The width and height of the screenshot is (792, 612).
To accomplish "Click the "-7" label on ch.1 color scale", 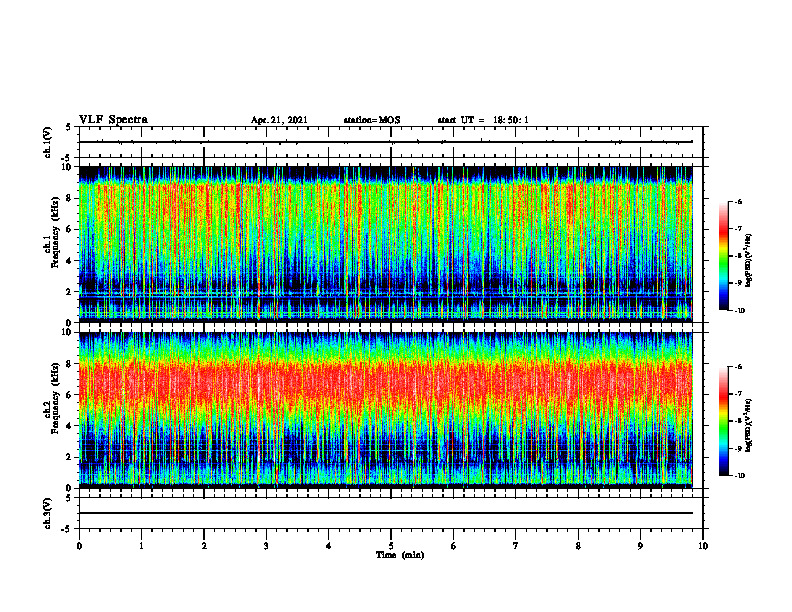I will (738, 229).
